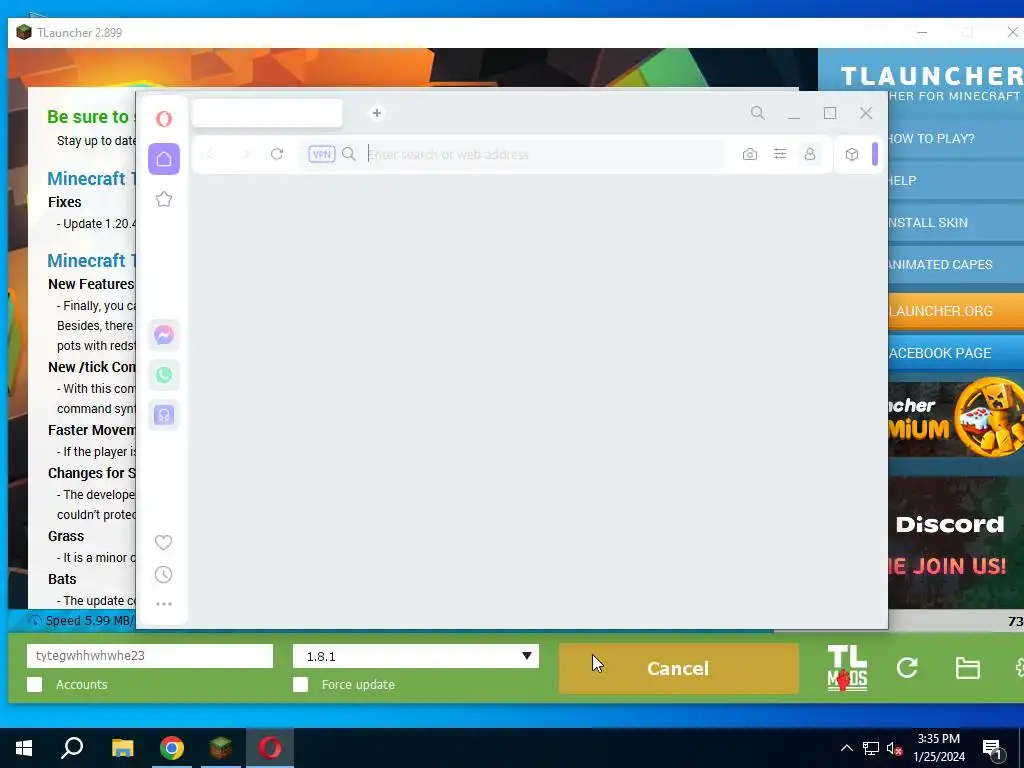1024x768 pixels.
Task: Click the TLauncher Premium banner
Action: pos(956,418)
